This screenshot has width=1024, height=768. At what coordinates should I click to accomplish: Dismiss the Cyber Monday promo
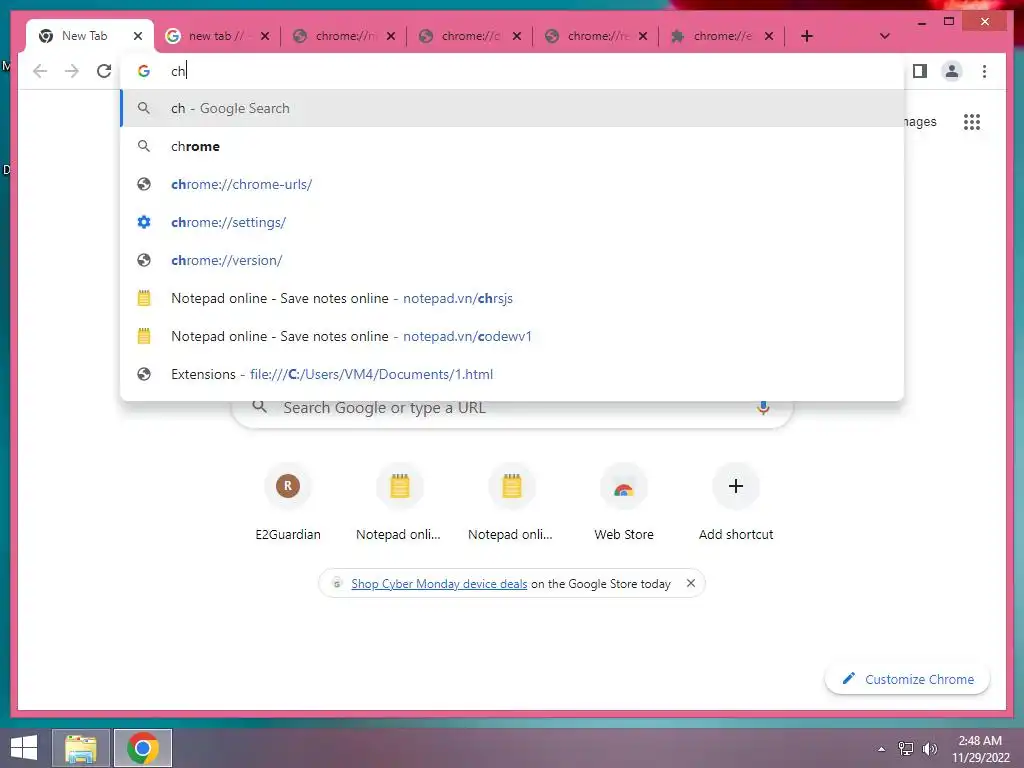pos(690,583)
